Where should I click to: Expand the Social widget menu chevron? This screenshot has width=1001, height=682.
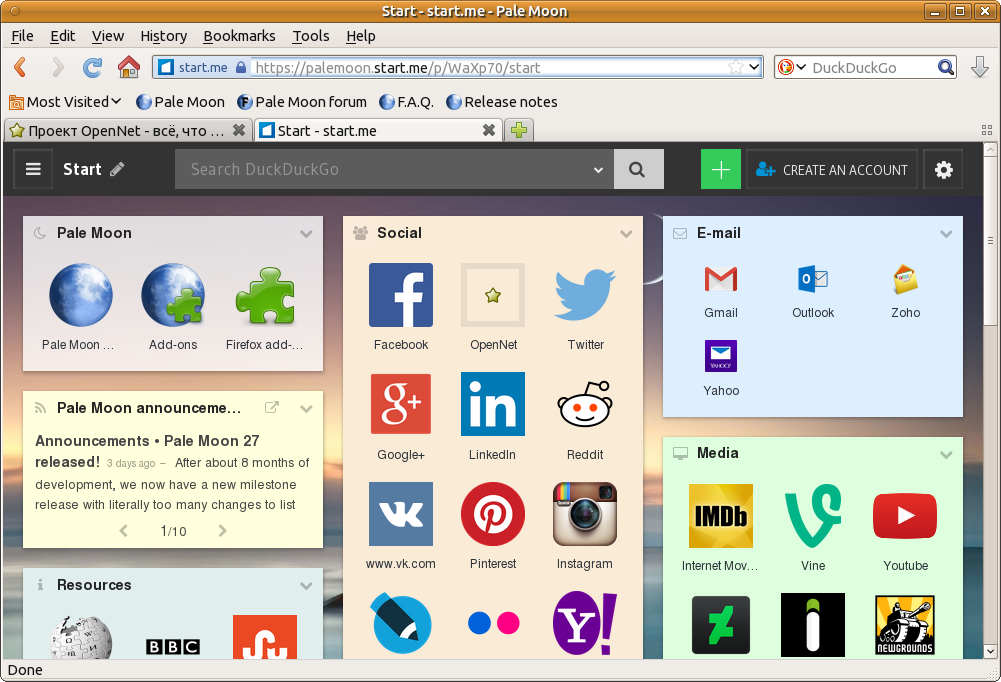[x=626, y=234]
